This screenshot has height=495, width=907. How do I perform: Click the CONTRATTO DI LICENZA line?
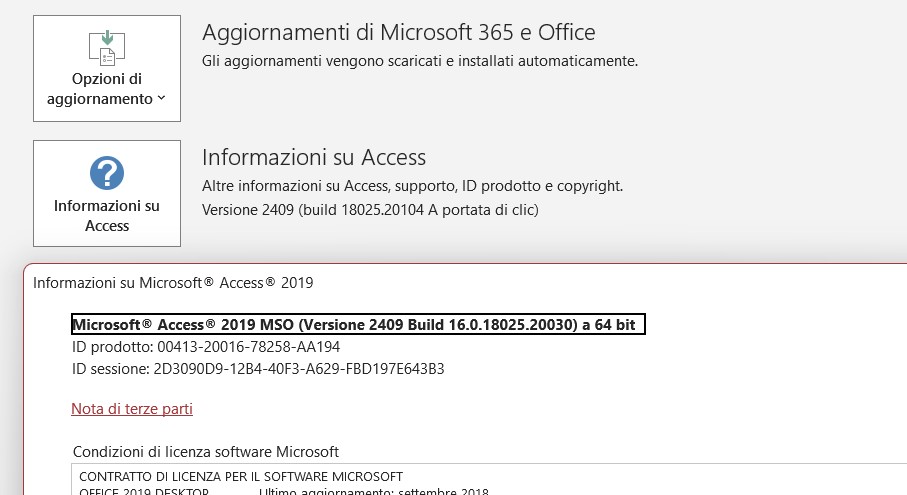[240, 476]
